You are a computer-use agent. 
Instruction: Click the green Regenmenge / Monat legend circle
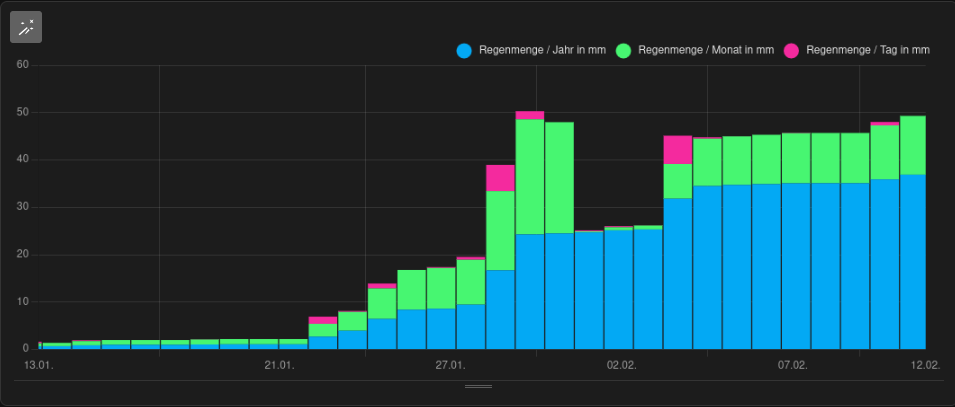pos(624,50)
